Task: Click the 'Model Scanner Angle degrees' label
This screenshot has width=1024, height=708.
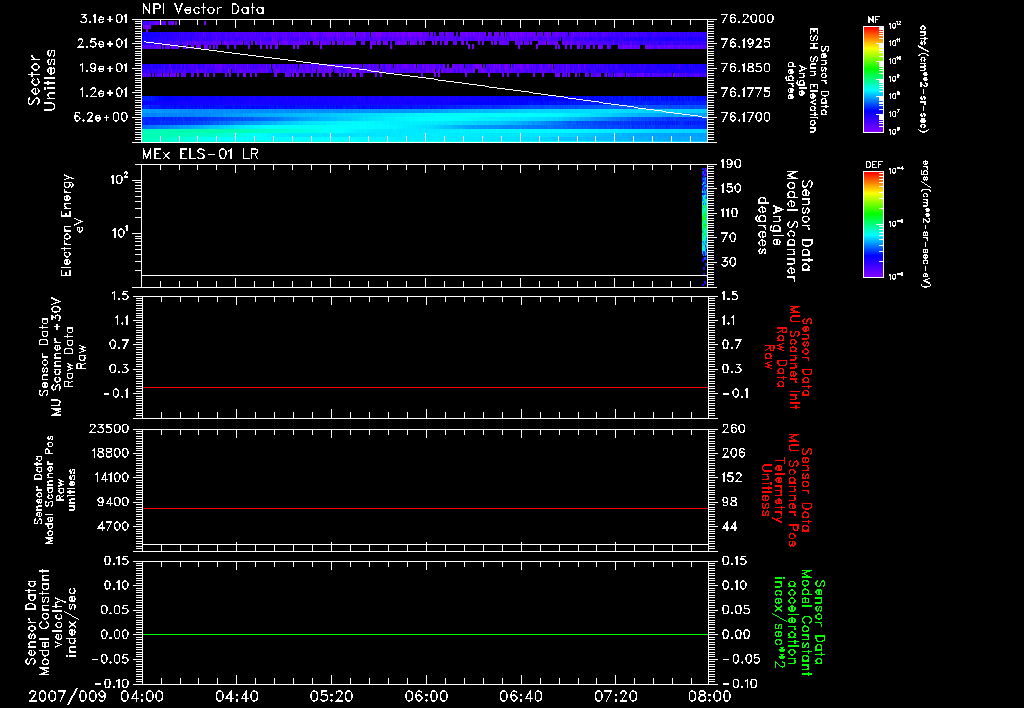Action: coord(784,226)
